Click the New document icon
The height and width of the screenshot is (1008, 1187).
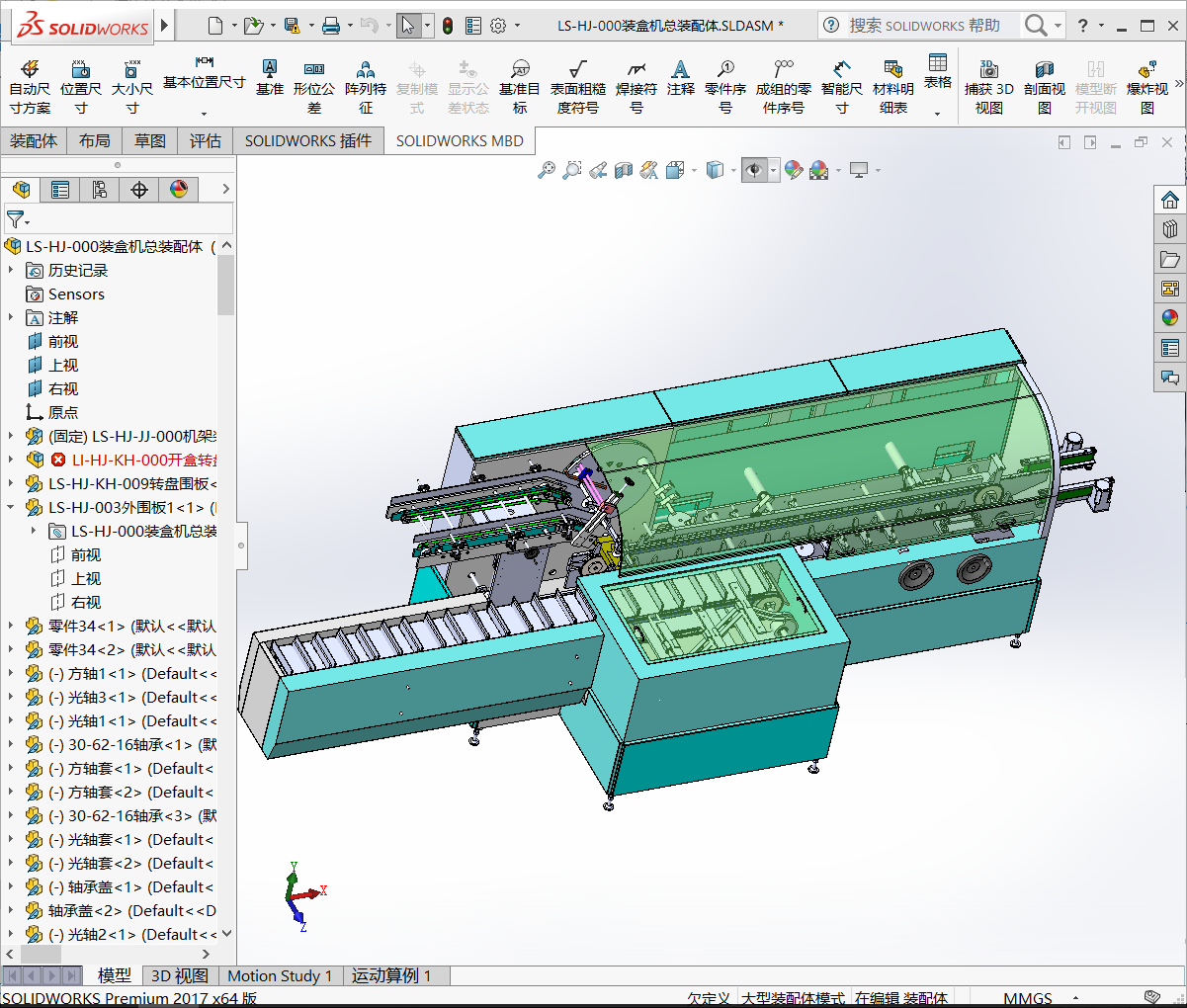pyautogui.click(x=215, y=26)
